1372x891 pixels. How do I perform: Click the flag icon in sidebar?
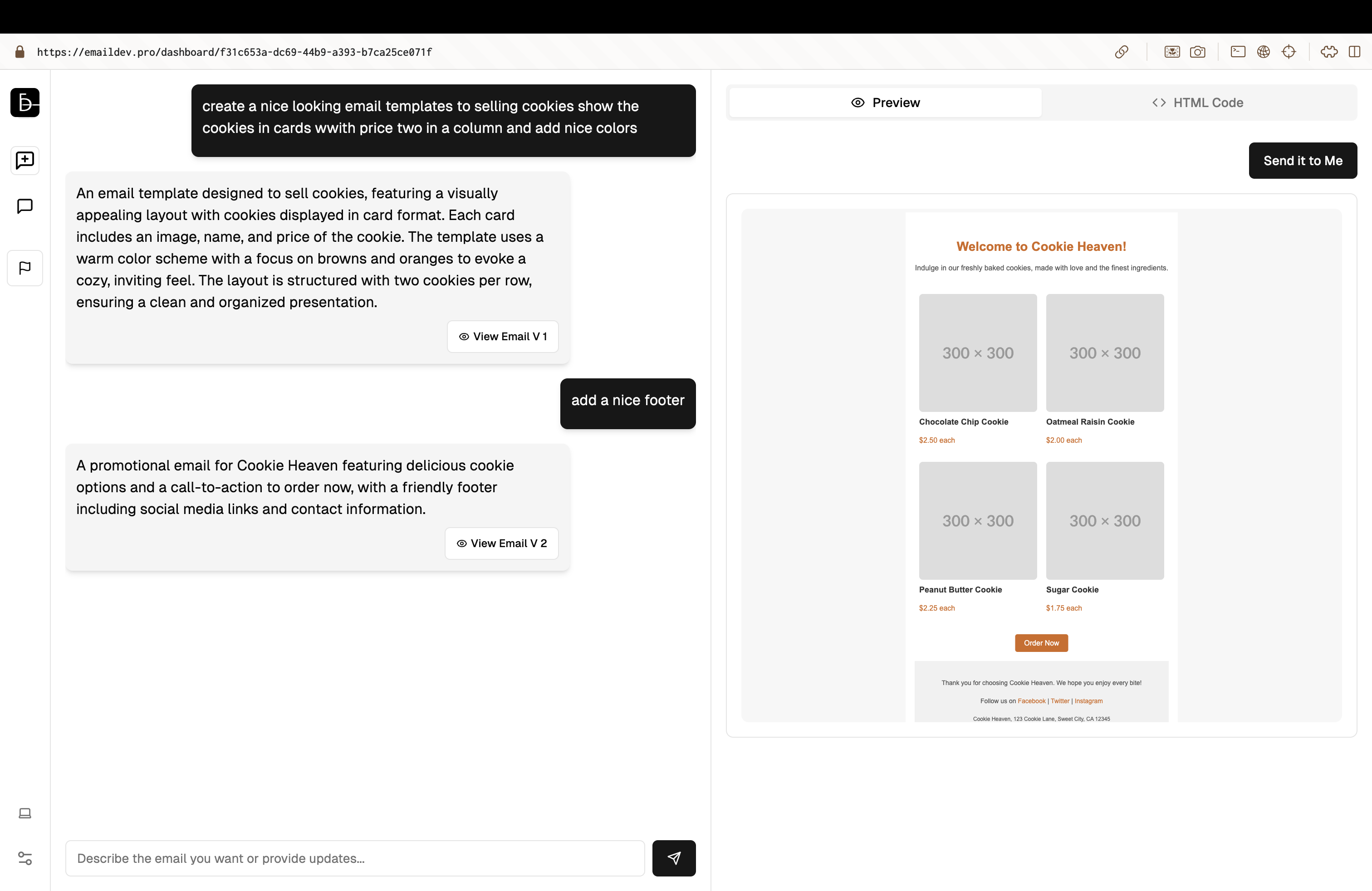(x=25, y=268)
